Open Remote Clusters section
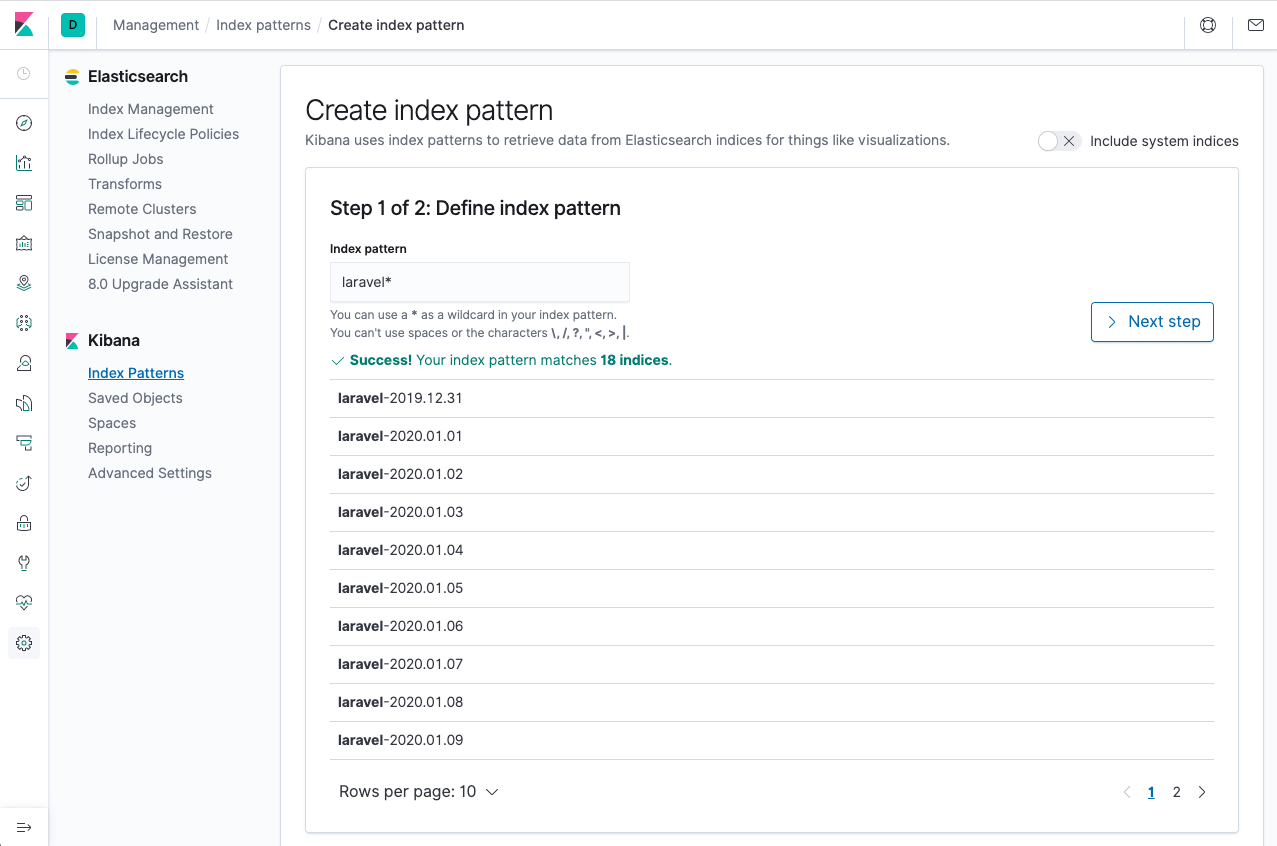1277x846 pixels. (x=142, y=209)
